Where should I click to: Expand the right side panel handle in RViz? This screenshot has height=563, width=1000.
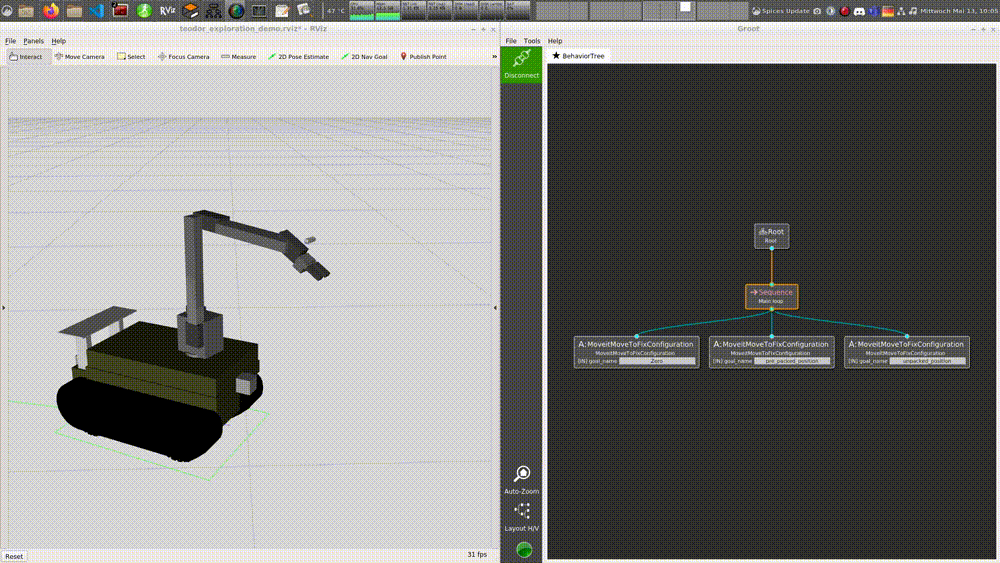tap(496, 307)
